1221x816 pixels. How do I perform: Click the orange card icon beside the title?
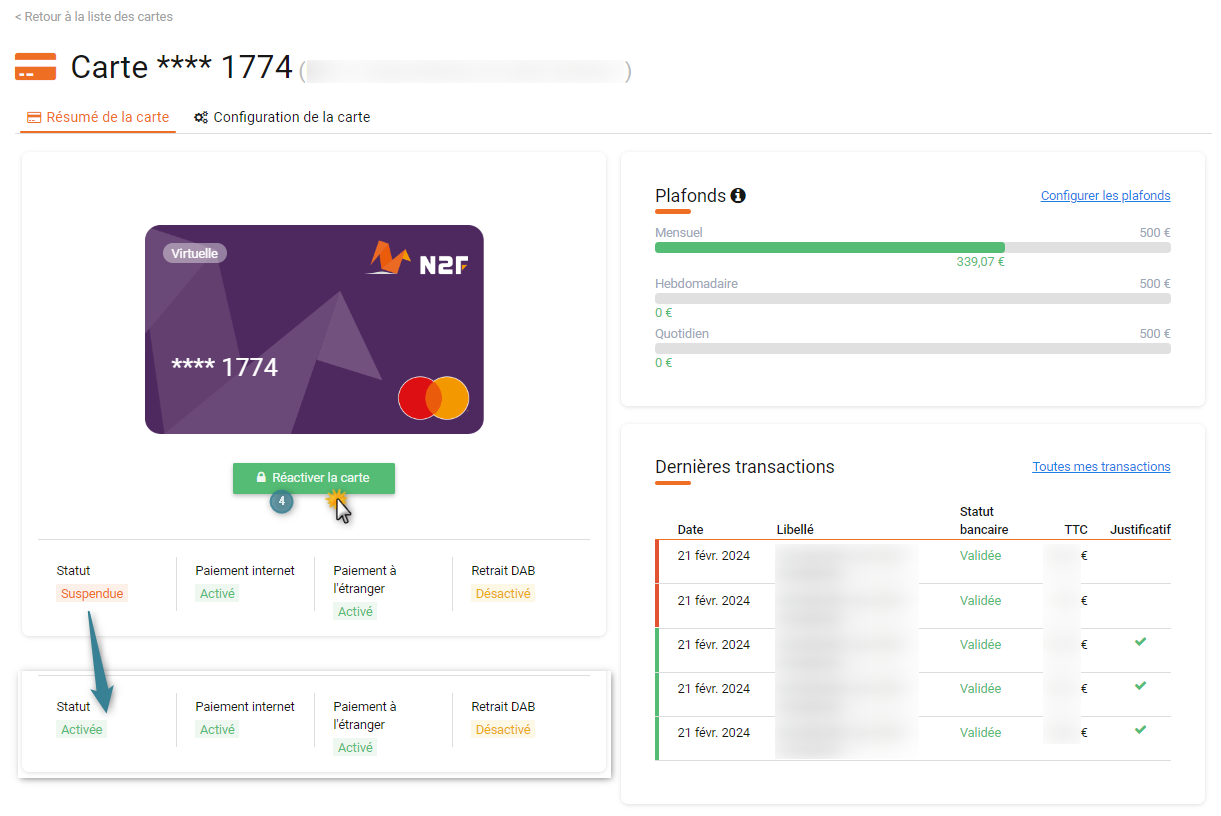pos(35,67)
